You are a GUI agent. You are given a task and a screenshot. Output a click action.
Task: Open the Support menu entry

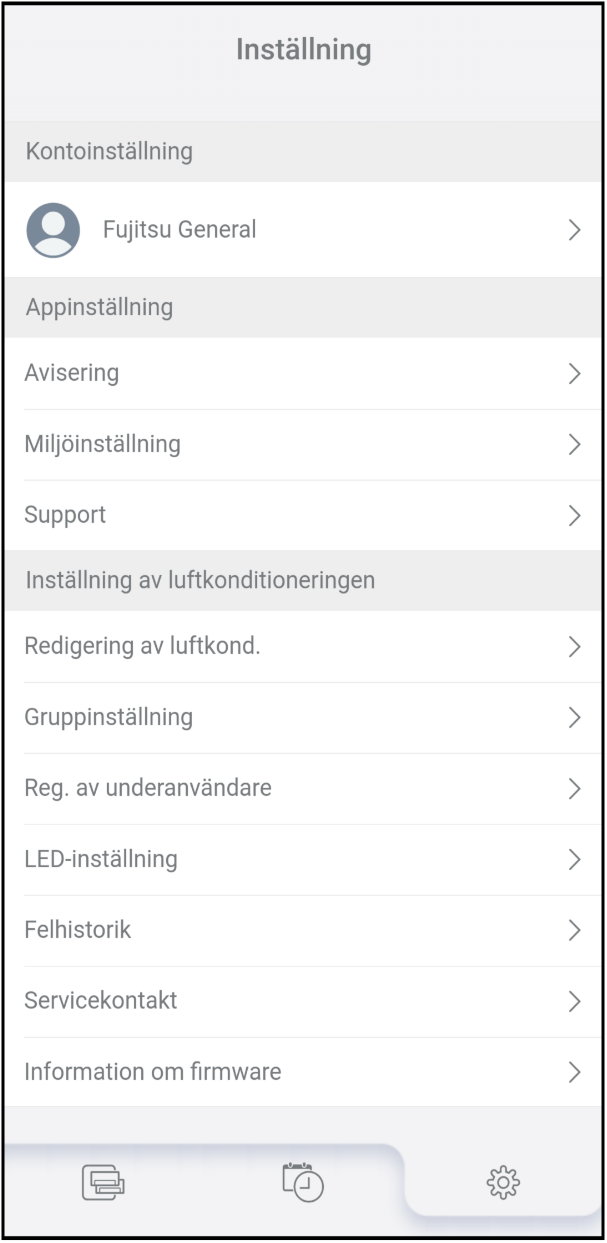[65, 516]
